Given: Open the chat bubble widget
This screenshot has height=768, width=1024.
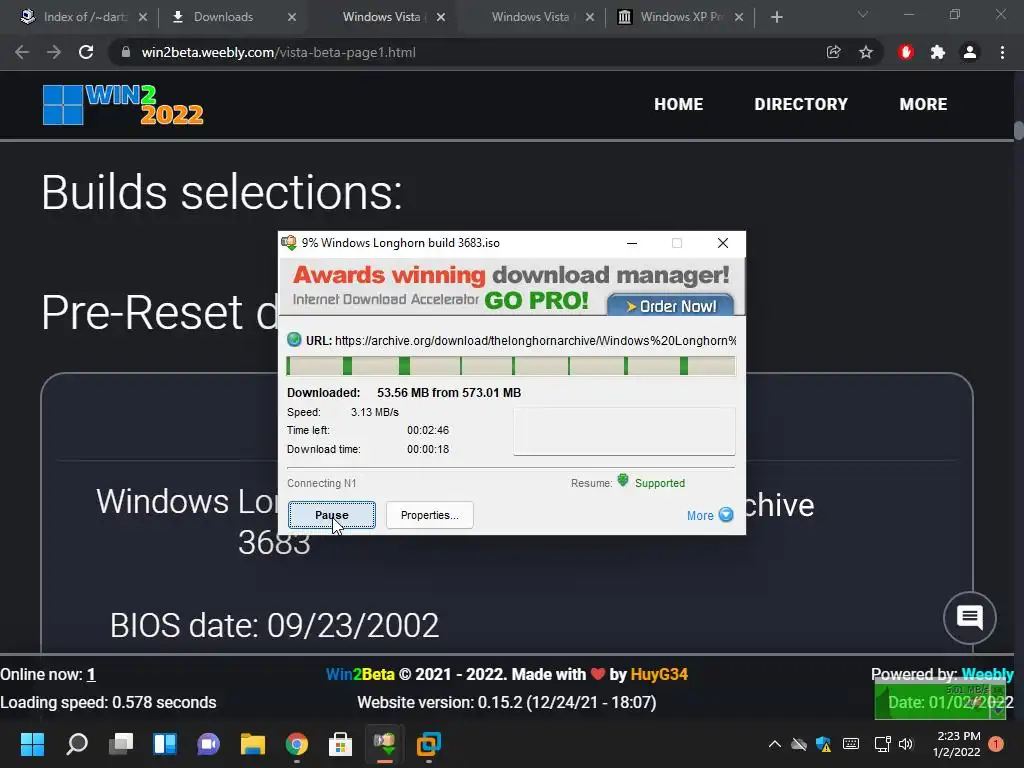Looking at the screenshot, I should (x=970, y=617).
